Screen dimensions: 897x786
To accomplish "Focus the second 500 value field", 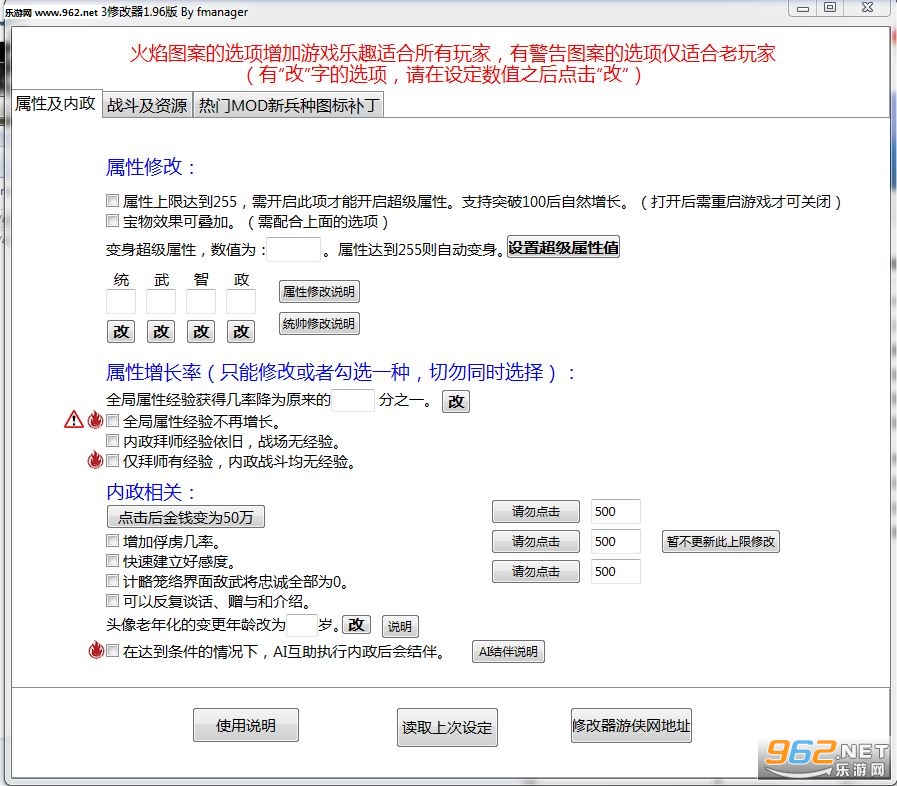I will point(616,541).
